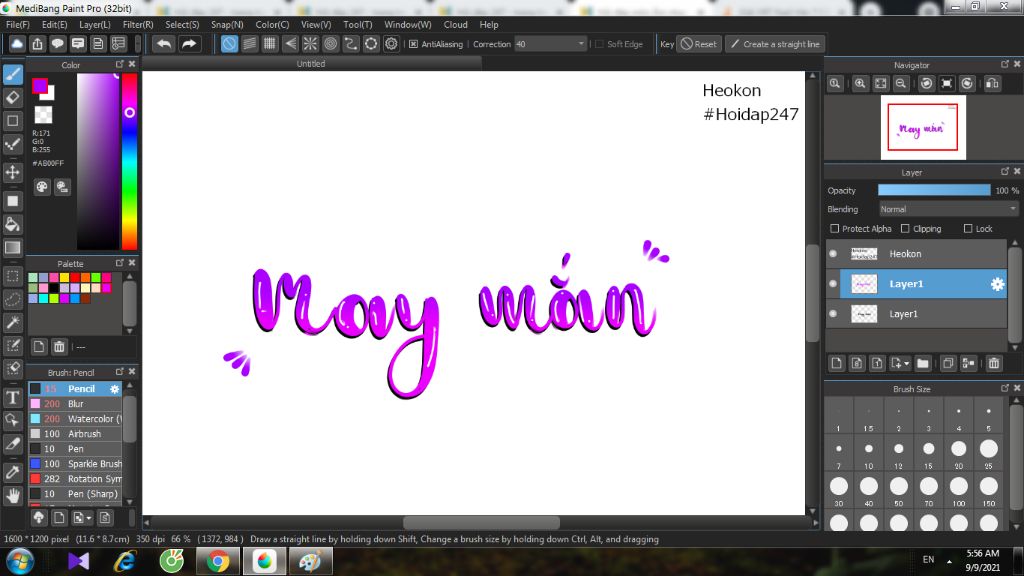Add a new layer folder

(x=923, y=363)
